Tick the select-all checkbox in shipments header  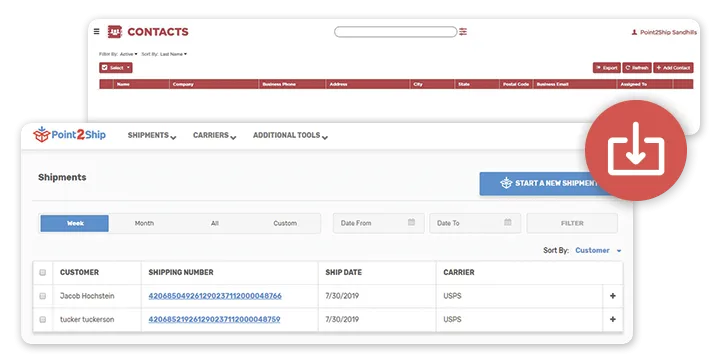[x=43, y=272]
